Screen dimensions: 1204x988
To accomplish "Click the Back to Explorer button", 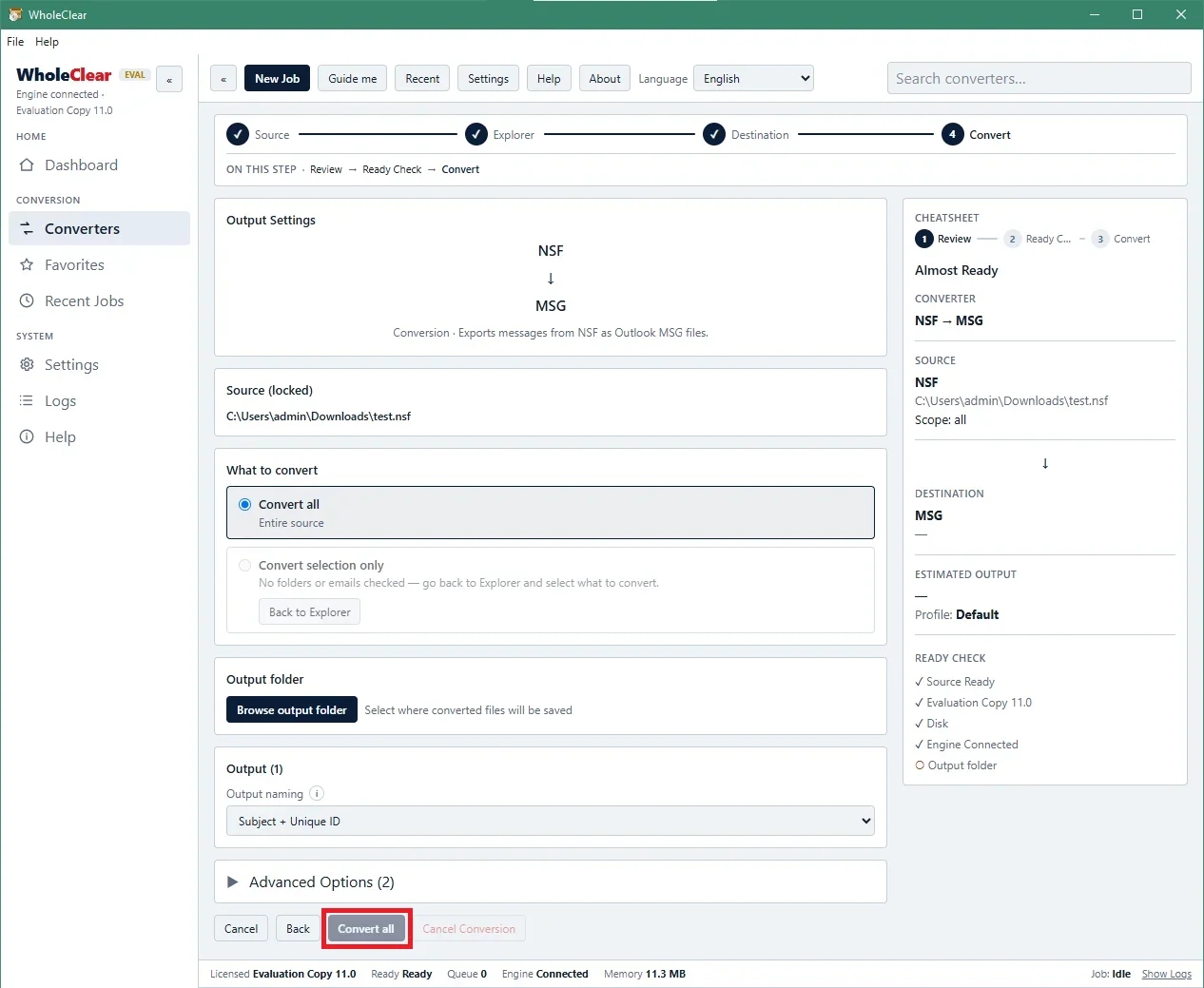I will point(309,612).
